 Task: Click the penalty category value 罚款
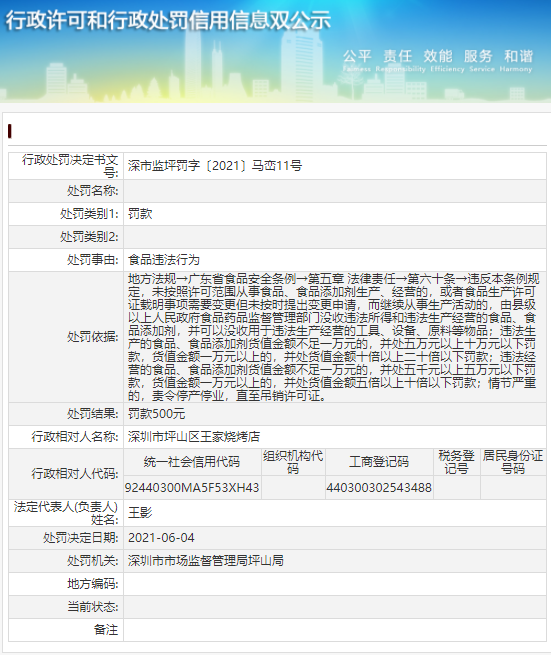[140, 214]
